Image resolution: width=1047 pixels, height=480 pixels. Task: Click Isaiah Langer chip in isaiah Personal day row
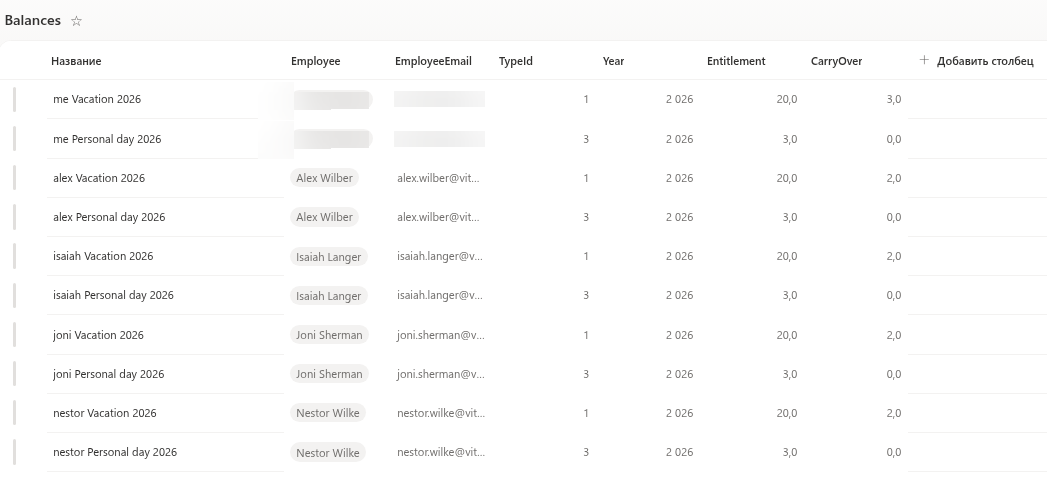329,295
